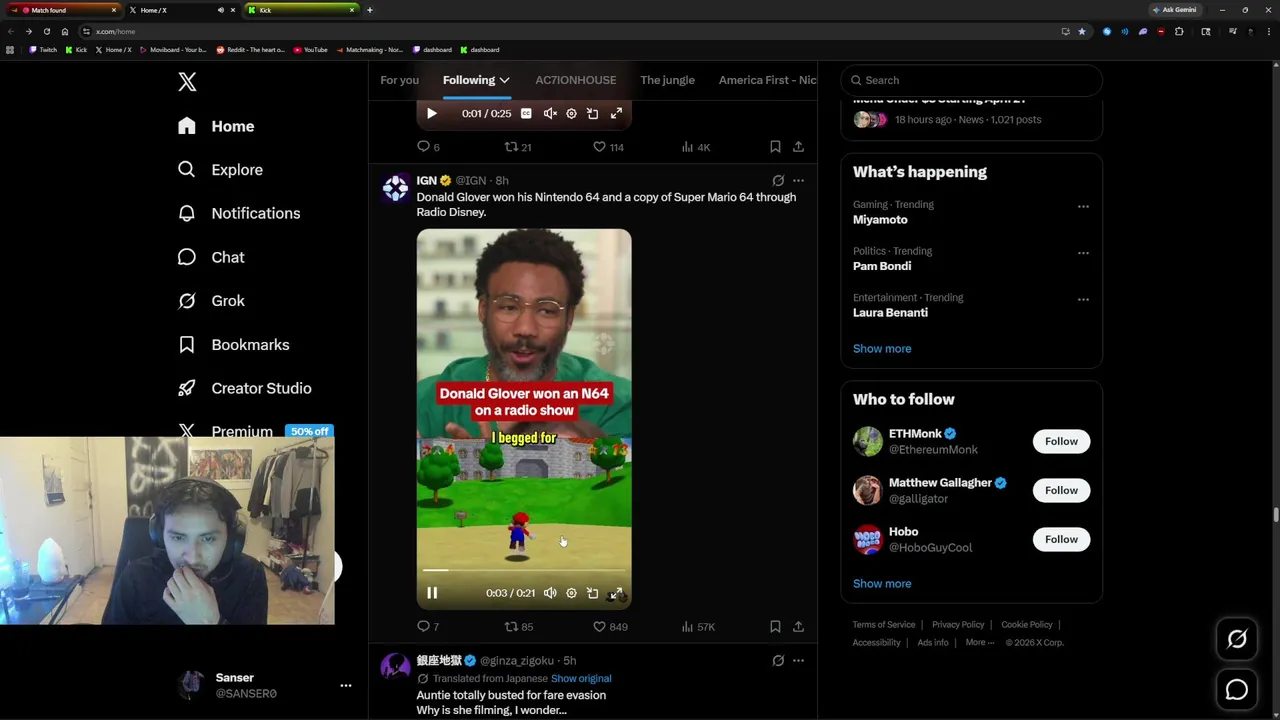This screenshot has width=1280, height=720.
Task: Open Chat in sidebar
Action: pos(211,257)
